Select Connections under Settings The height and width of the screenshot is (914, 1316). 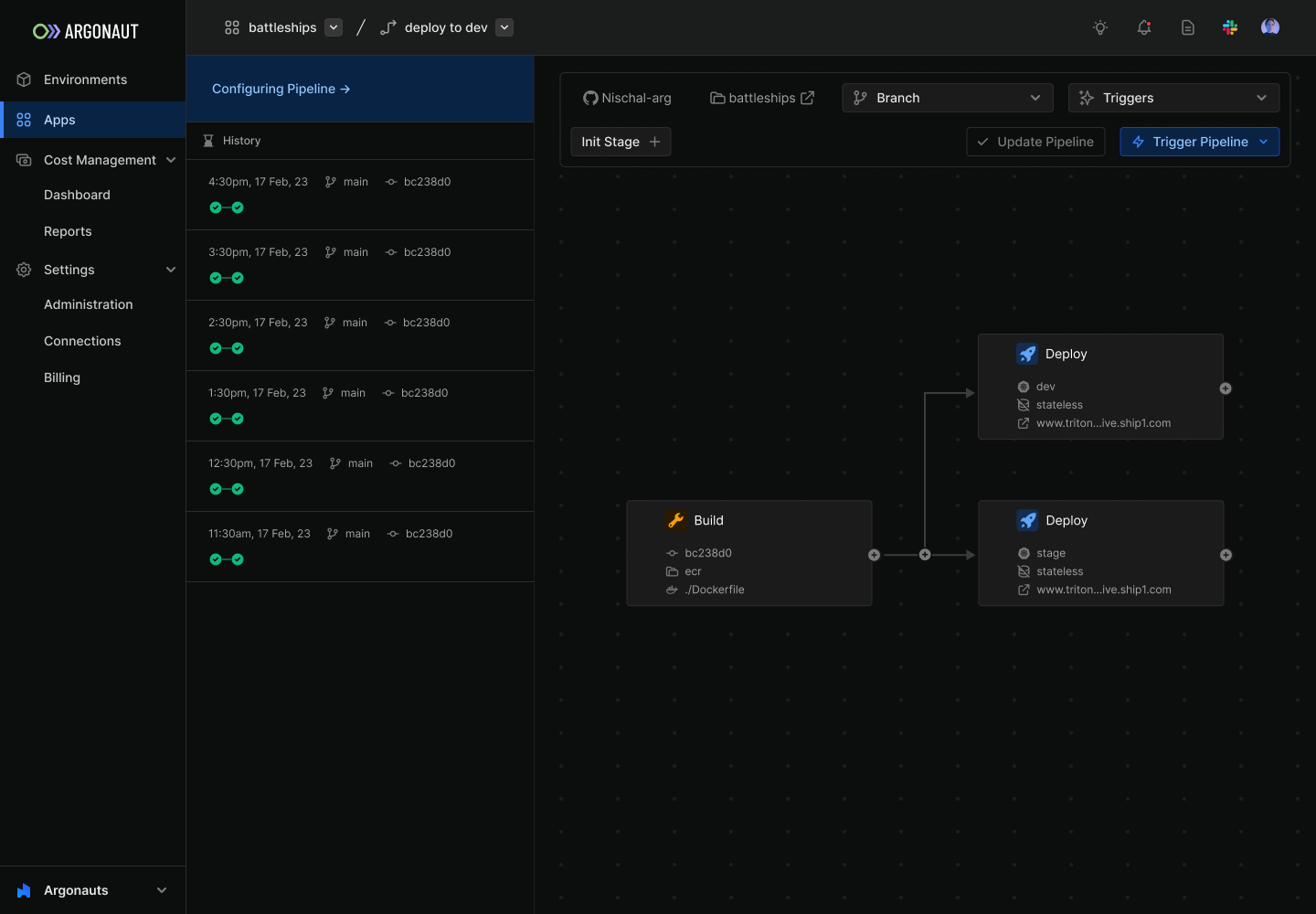click(82, 340)
